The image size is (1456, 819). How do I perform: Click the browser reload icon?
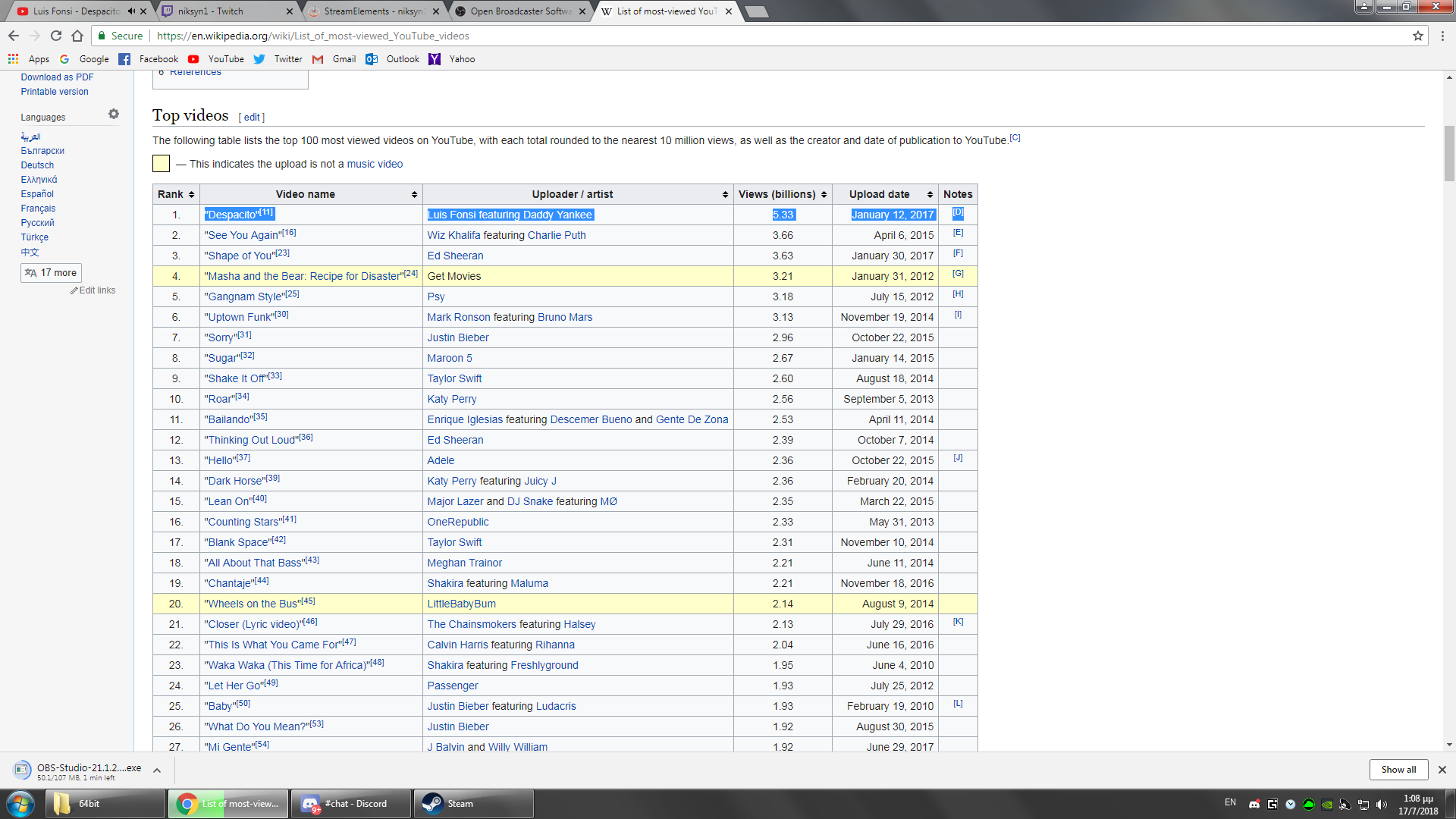pos(56,36)
